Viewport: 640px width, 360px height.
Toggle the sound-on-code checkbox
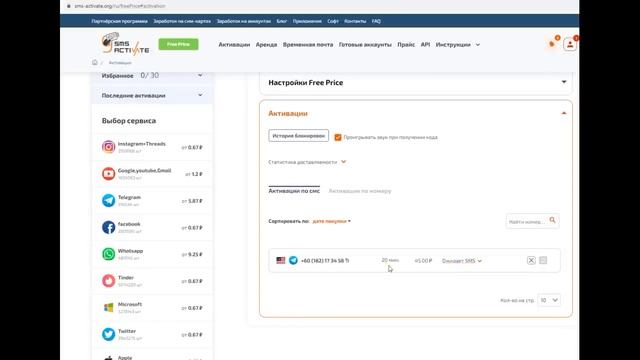[x=338, y=137]
